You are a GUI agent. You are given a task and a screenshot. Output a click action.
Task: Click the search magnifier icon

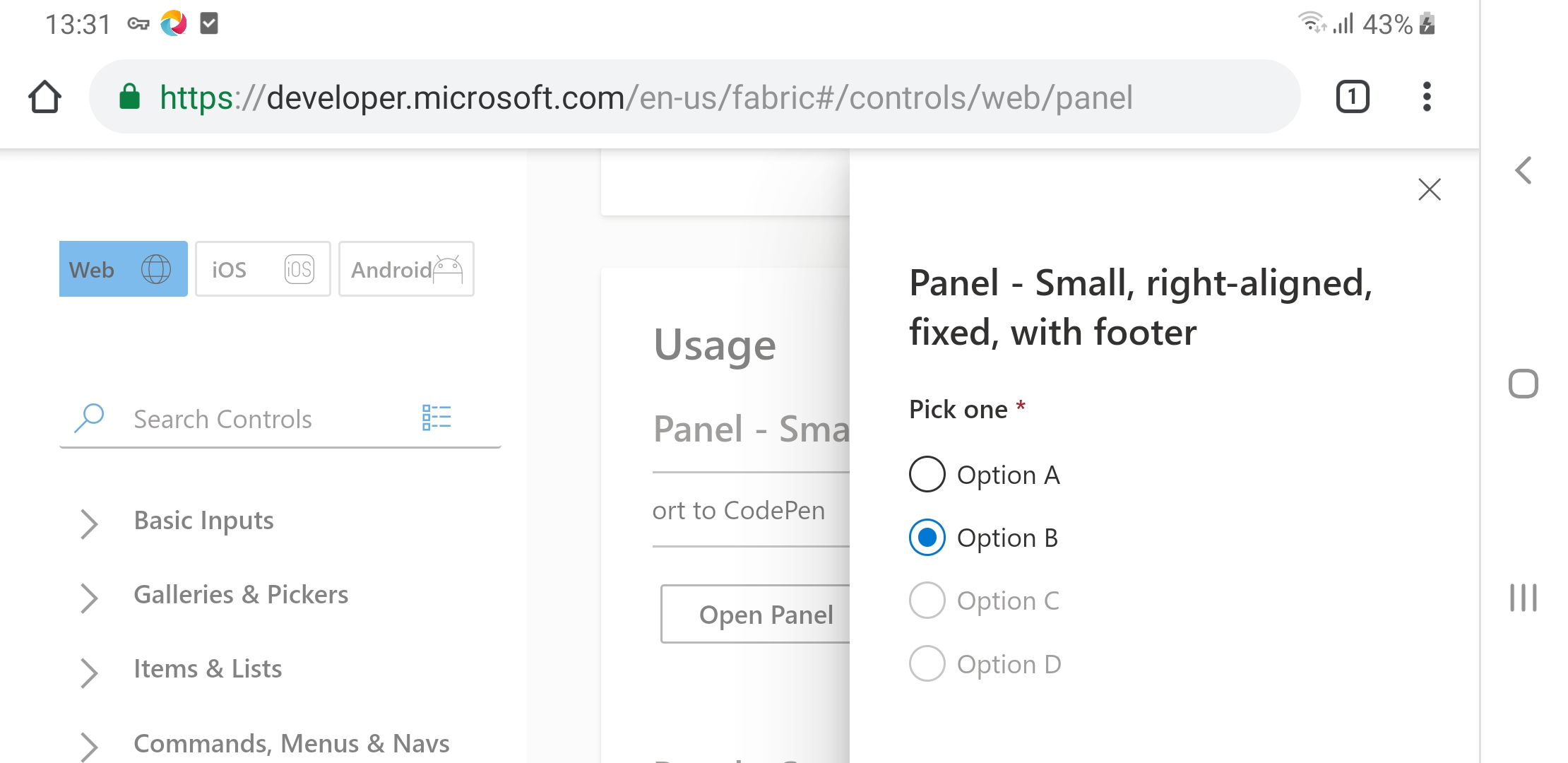[89, 418]
